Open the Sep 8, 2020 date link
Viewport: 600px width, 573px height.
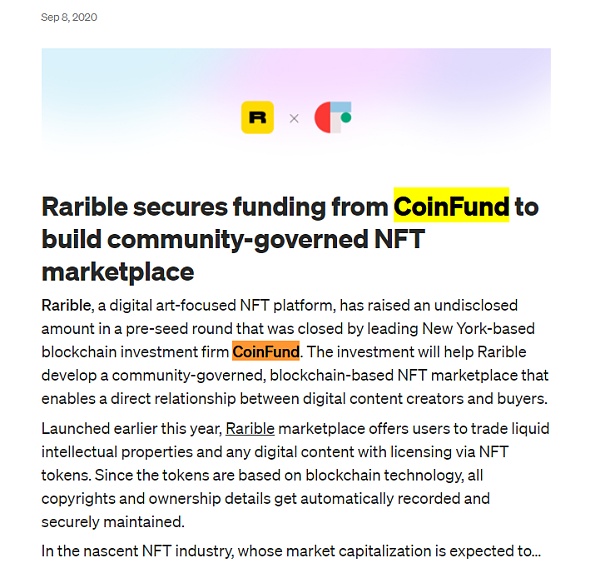tap(69, 17)
